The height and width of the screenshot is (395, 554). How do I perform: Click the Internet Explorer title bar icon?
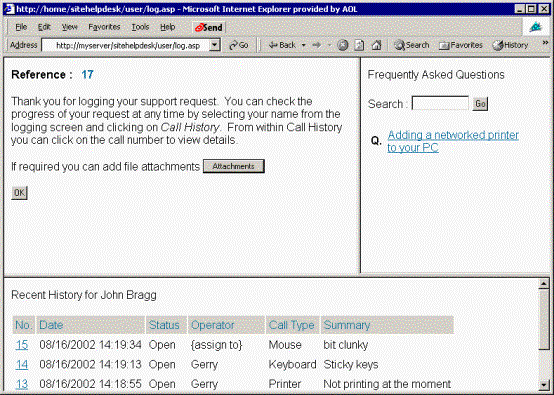[x=10, y=9]
